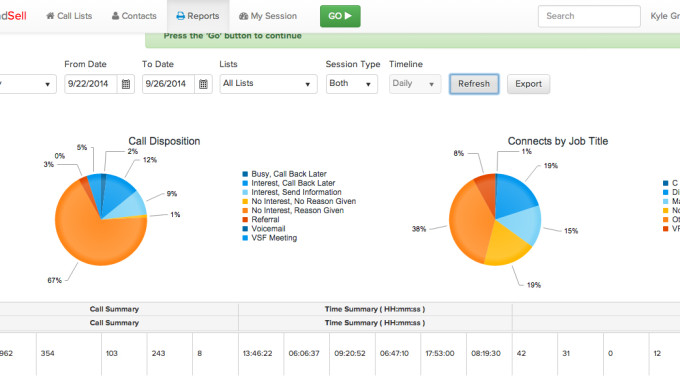Click the Referral legend swatch

(245, 219)
